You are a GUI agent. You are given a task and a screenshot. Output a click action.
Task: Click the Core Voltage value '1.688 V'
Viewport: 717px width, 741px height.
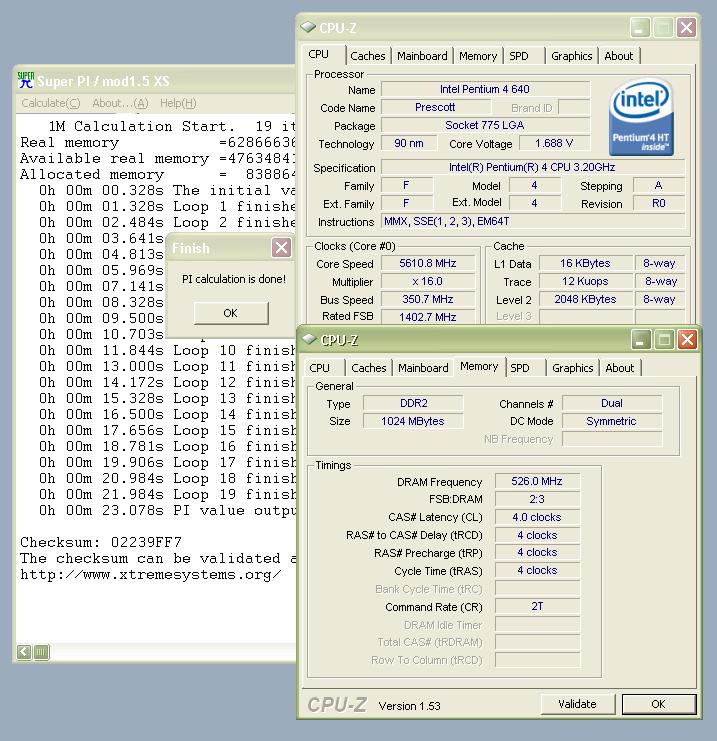pyautogui.click(x=554, y=143)
